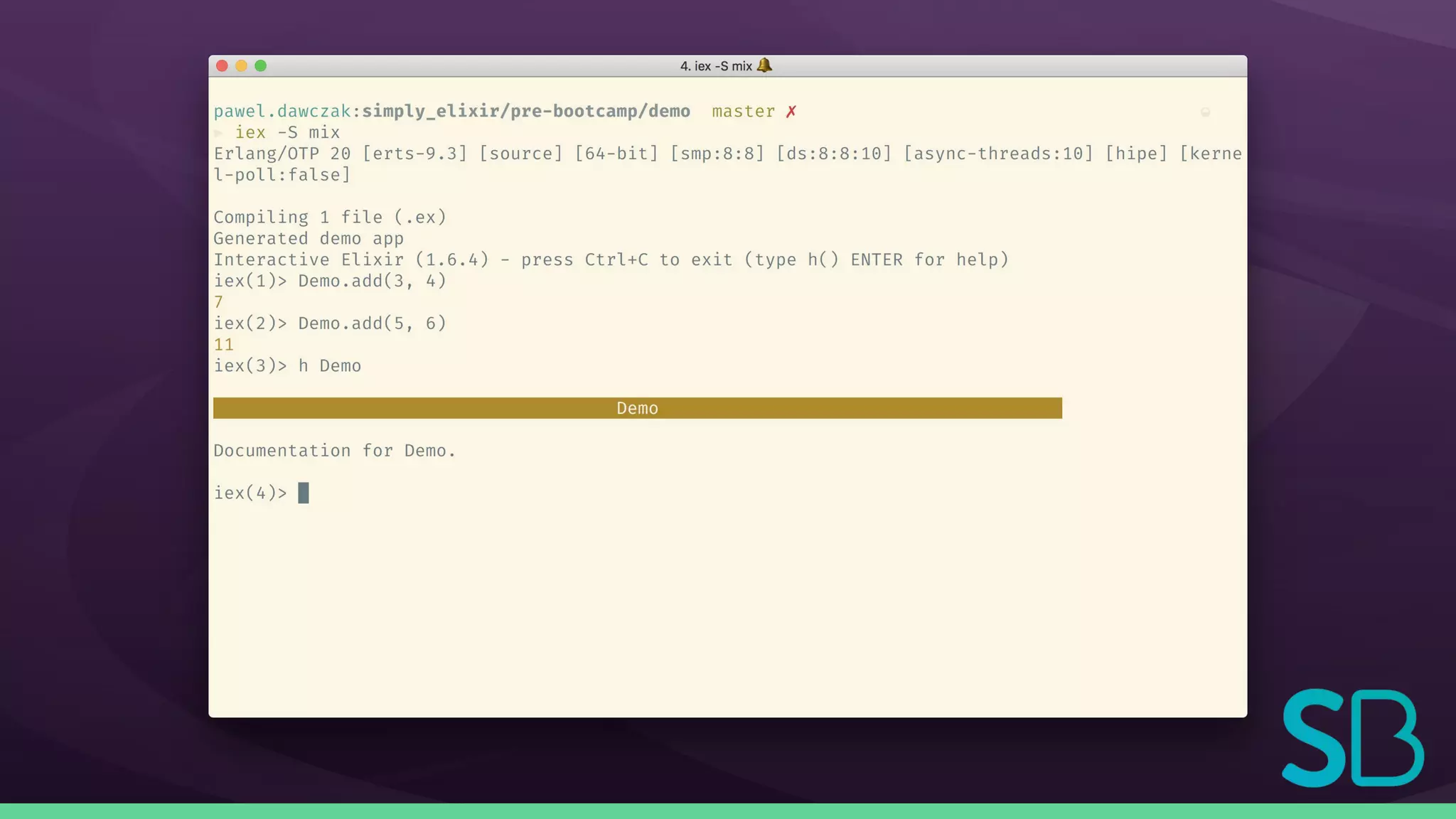Click the SB logo watermark
This screenshot has width=1456, height=819.
(x=1352, y=738)
